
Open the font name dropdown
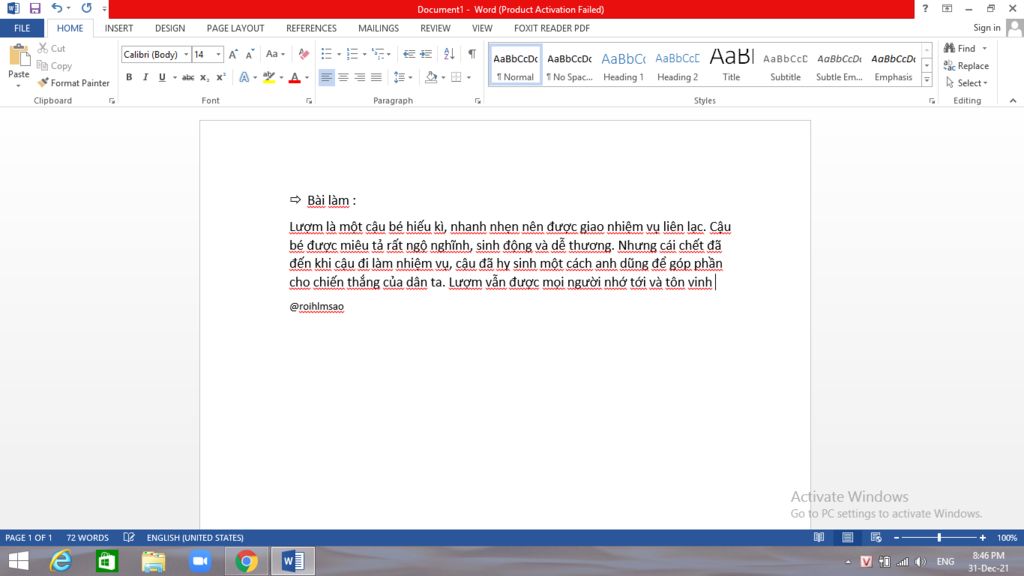click(186, 54)
